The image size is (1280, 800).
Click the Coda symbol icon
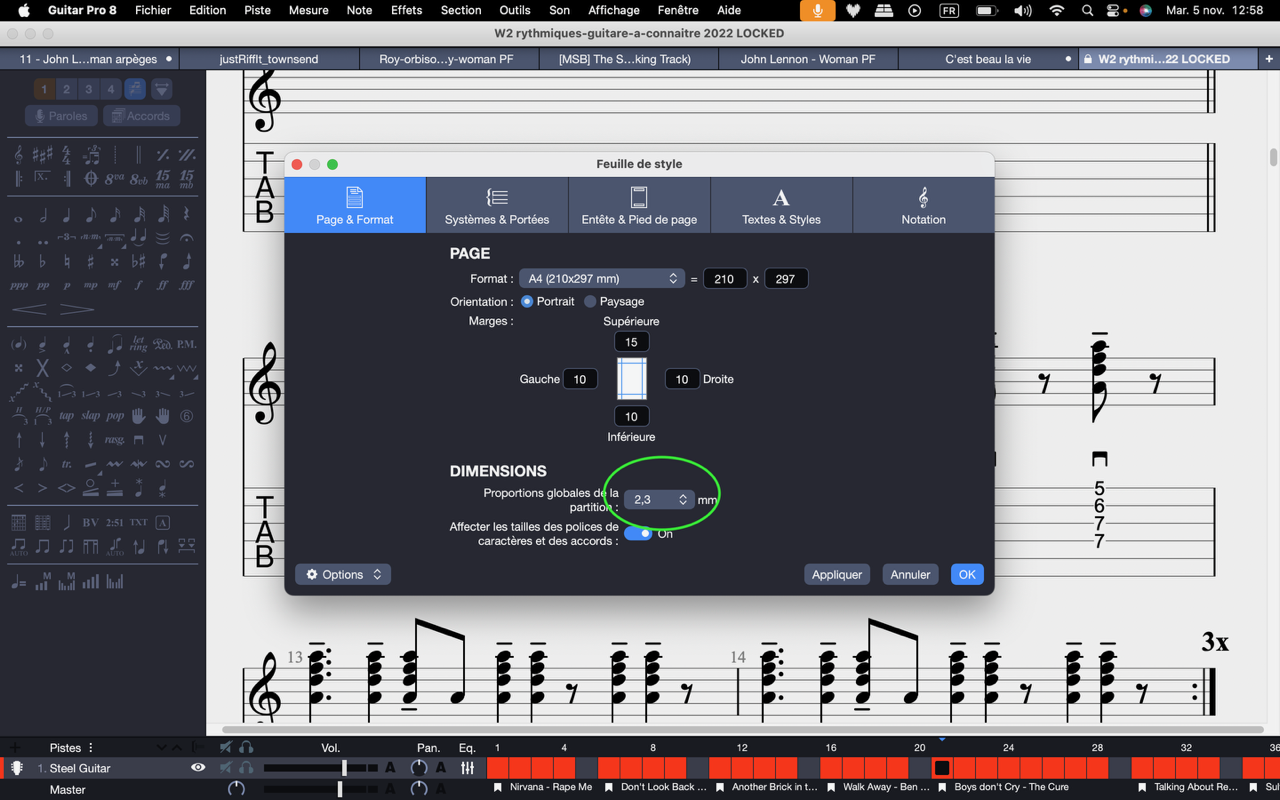91,178
